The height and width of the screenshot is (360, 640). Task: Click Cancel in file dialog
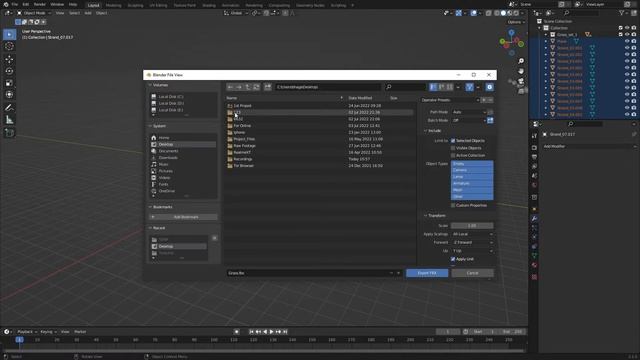pos(472,273)
